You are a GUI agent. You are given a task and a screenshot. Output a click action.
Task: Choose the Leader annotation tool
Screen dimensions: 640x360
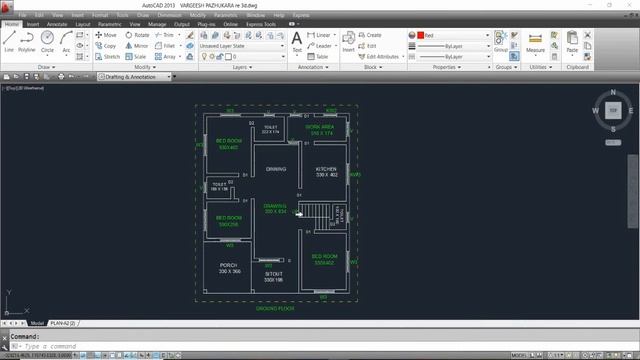point(320,46)
